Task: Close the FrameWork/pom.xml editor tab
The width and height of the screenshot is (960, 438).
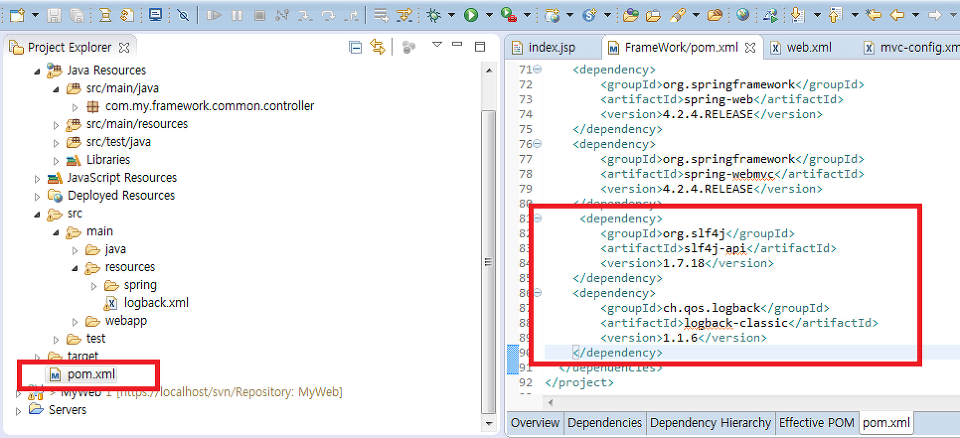Action: click(751, 48)
